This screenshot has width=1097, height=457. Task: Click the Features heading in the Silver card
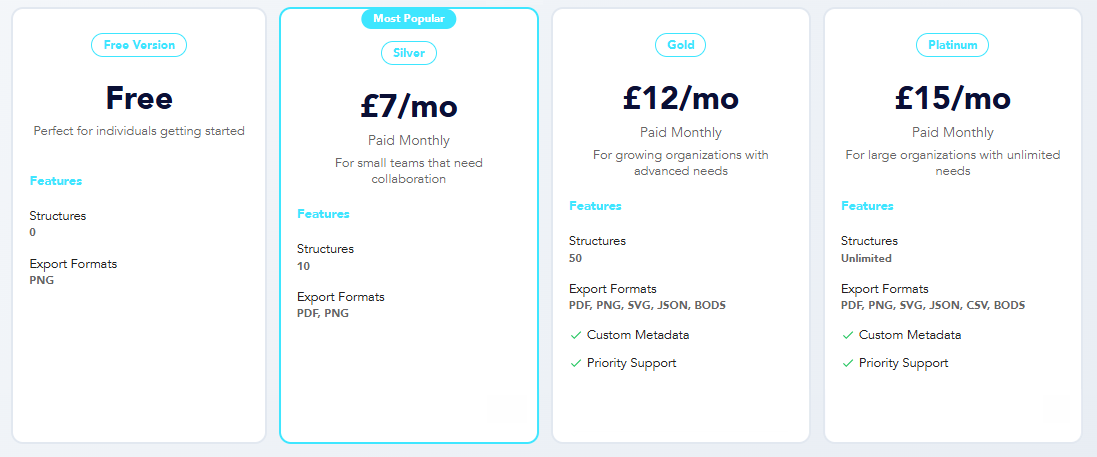tap(324, 214)
